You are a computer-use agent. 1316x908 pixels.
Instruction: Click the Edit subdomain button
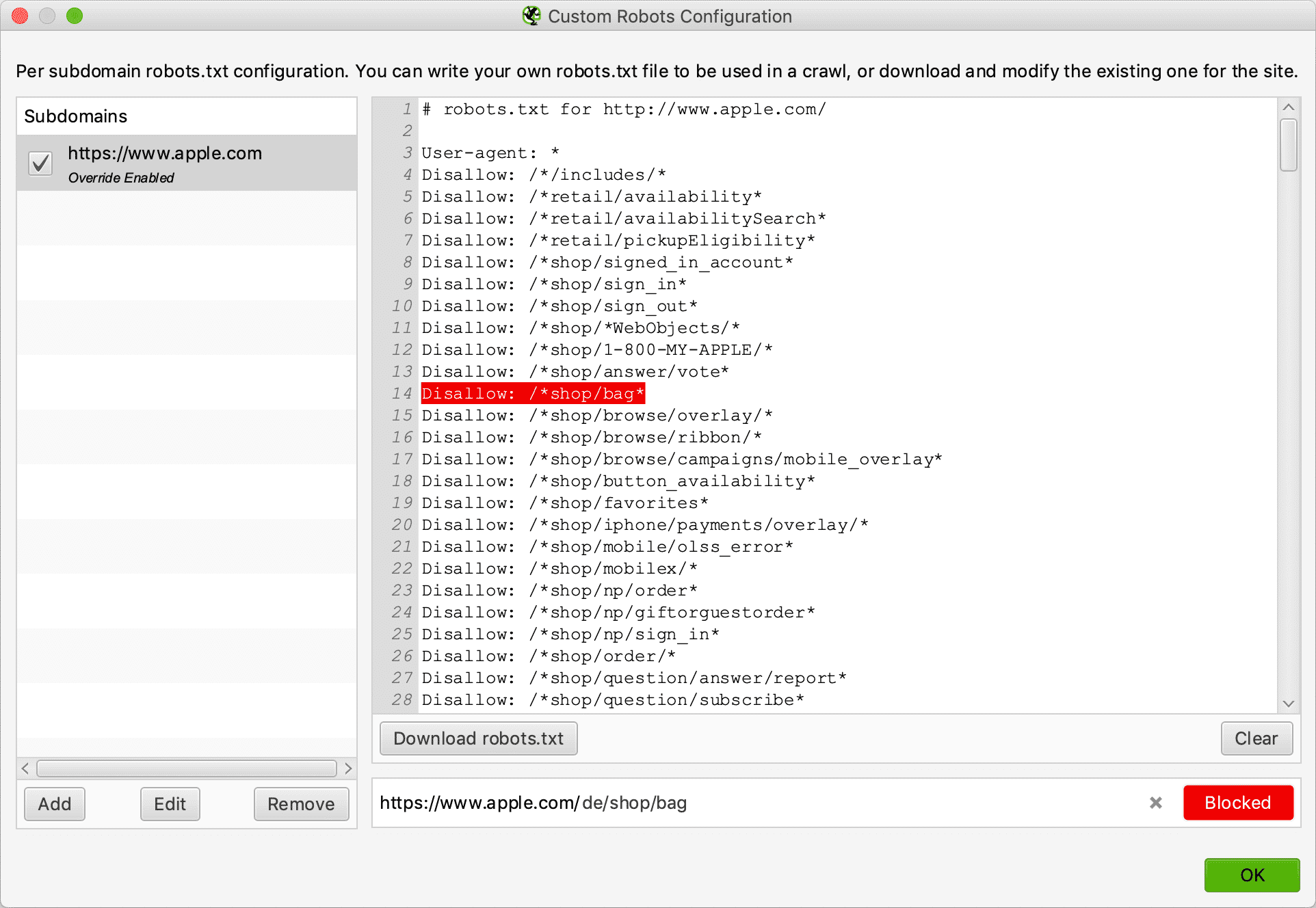(170, 804)
